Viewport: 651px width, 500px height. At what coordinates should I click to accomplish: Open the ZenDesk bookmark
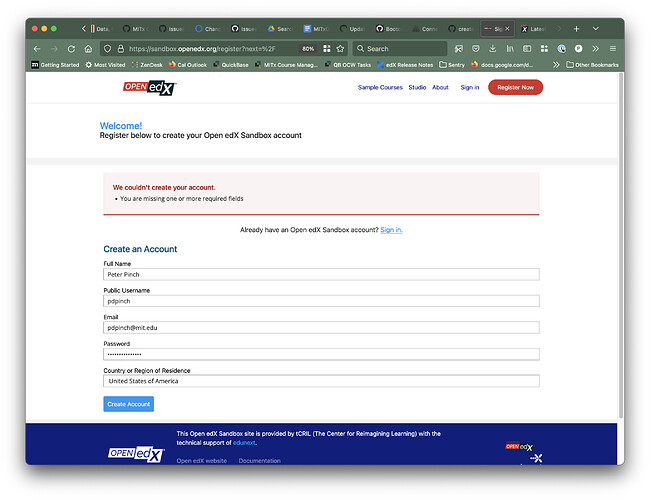tap(147, 65)
